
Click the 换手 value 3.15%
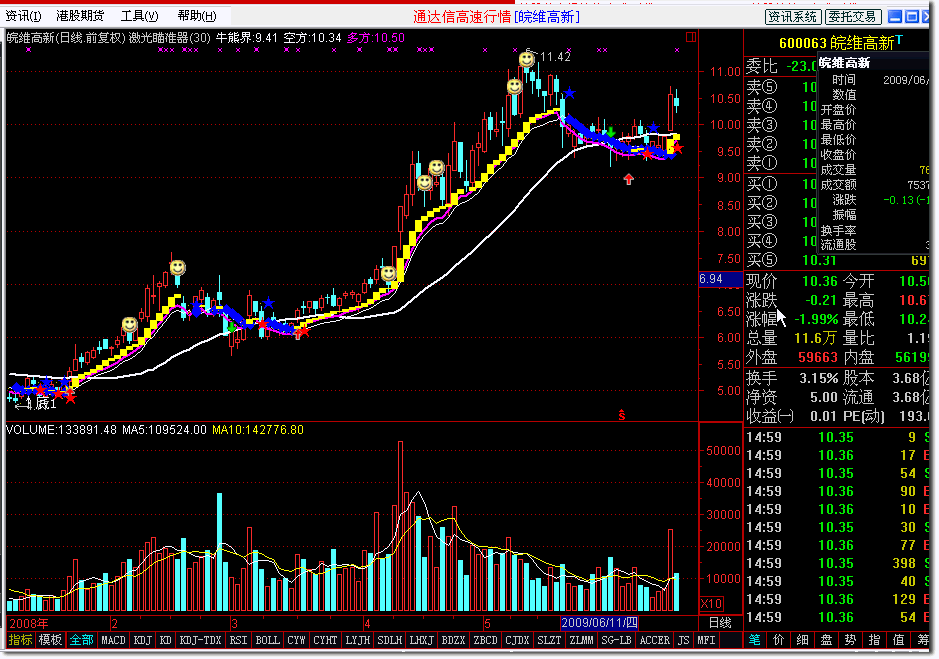[x=819, y=378]
